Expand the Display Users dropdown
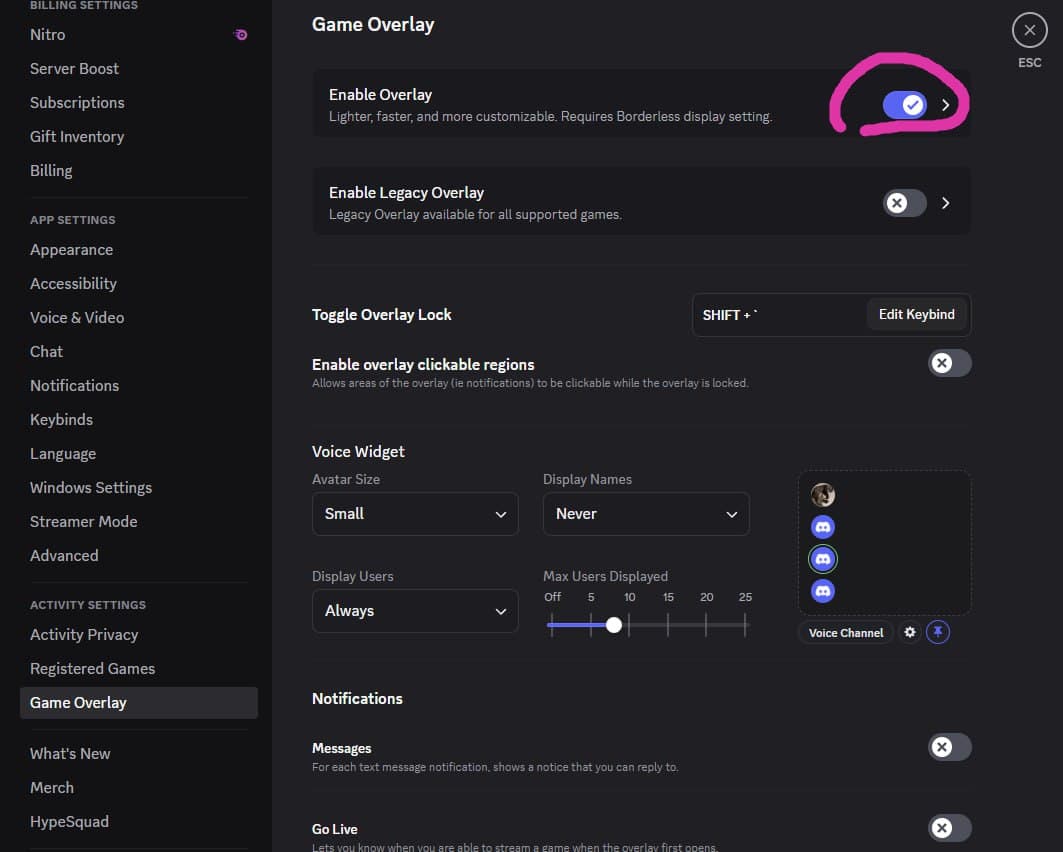 pyautogui.click(x=415, y=611)
